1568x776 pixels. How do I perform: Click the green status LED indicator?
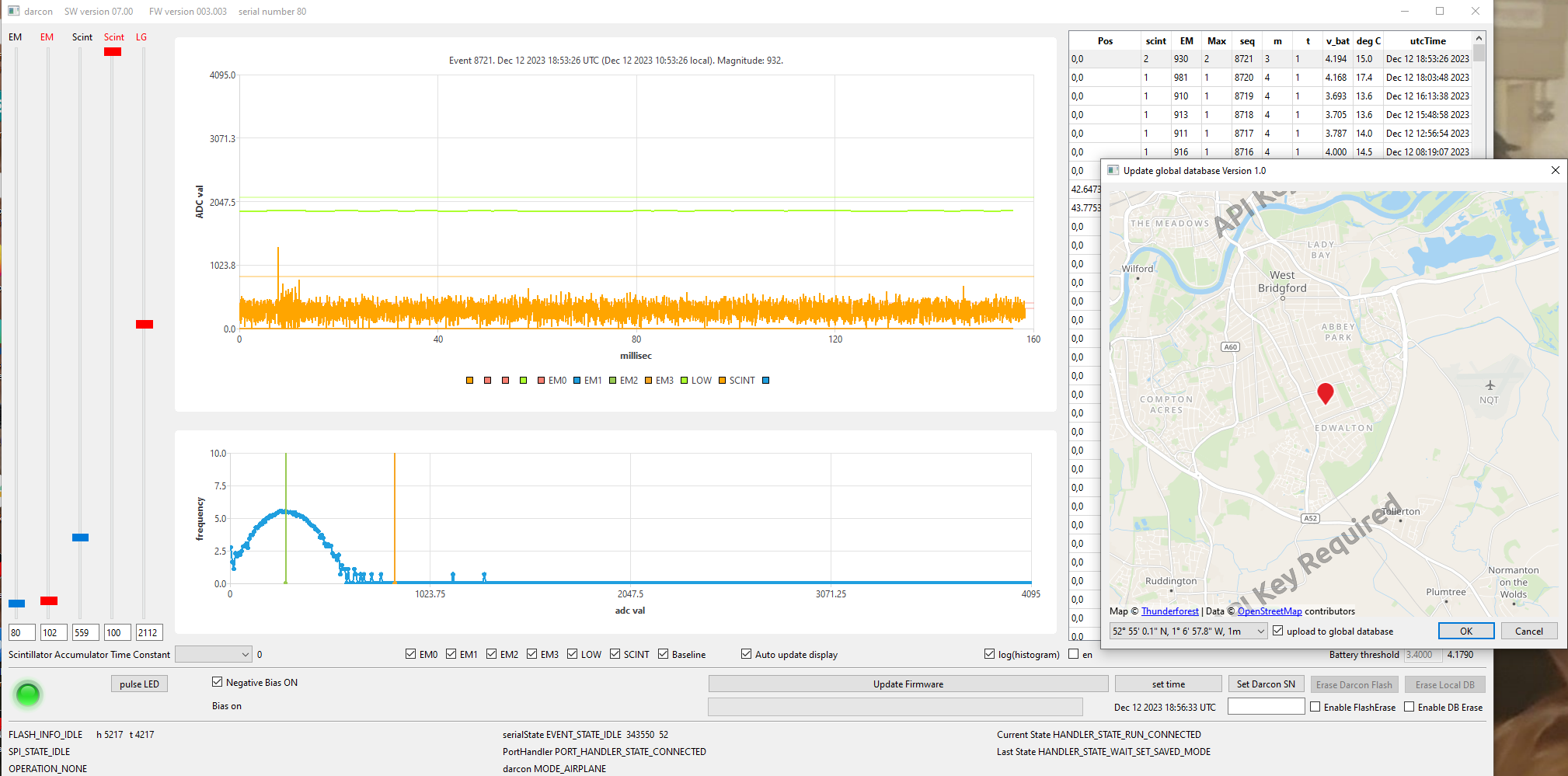coord(28,694)
